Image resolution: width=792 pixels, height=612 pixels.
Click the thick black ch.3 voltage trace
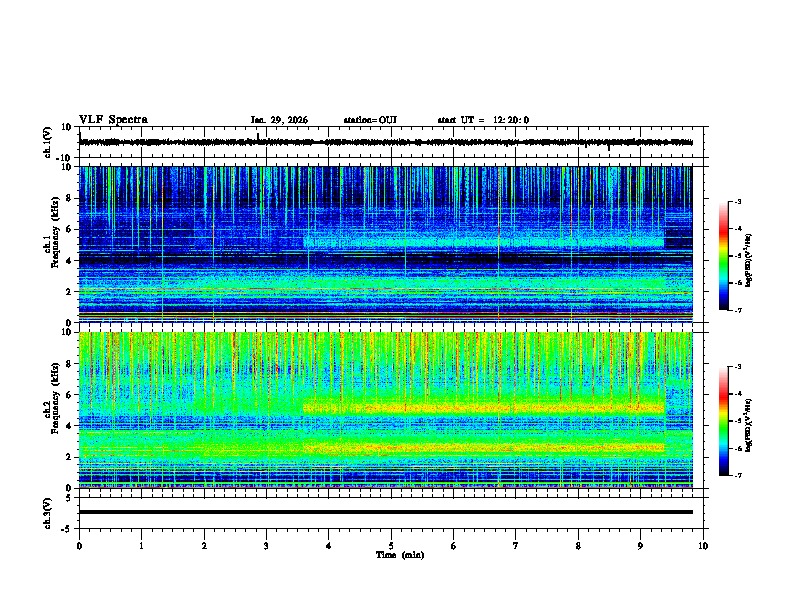(x=385, y=512)
